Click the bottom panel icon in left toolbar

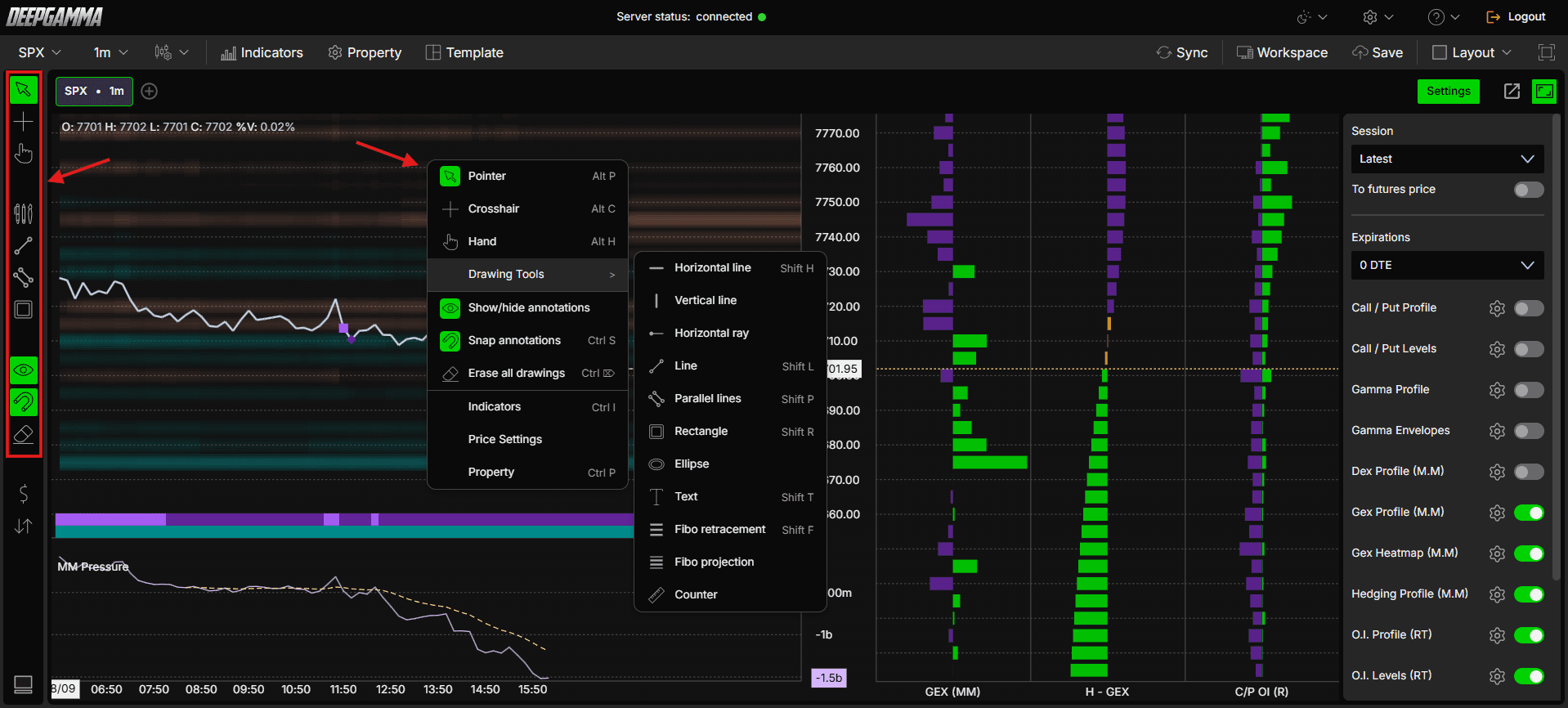point(24,683)
